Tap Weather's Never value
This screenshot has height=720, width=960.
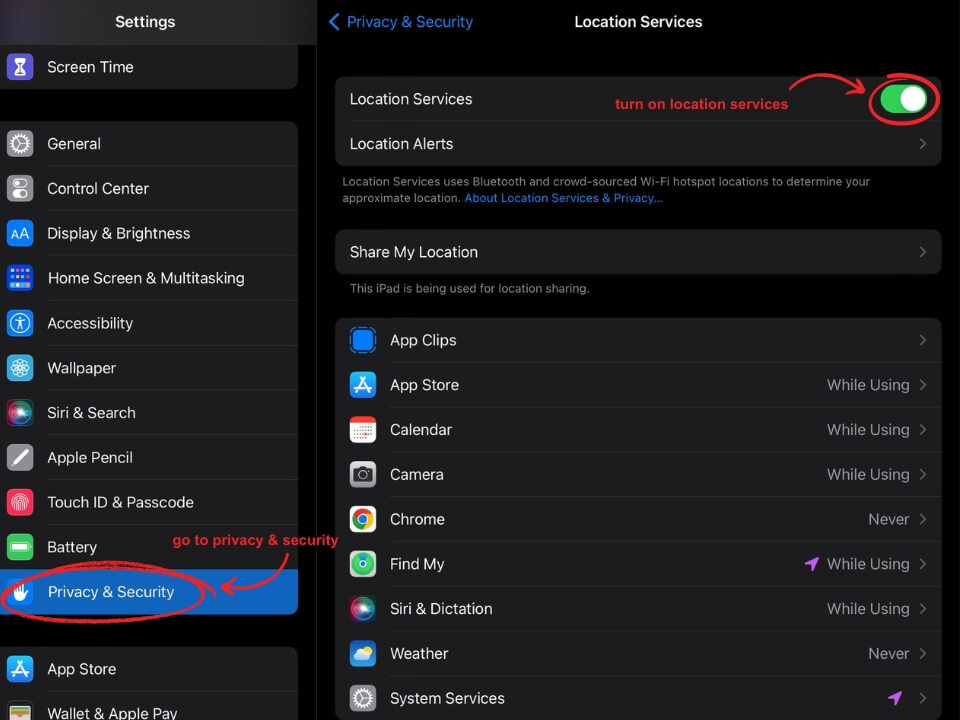tap(889, 653)
